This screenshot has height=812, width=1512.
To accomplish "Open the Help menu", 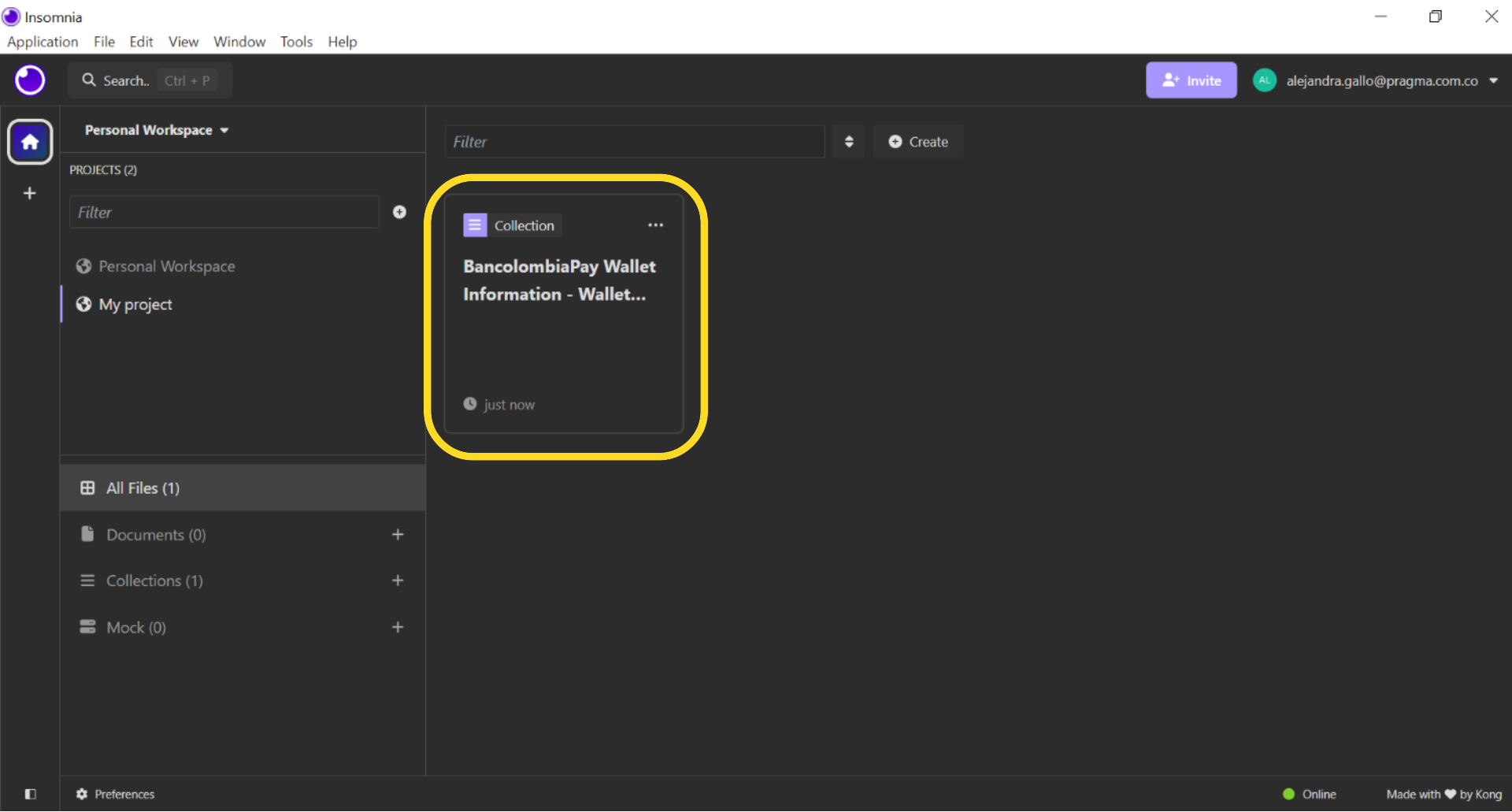I will coord(343,42).
